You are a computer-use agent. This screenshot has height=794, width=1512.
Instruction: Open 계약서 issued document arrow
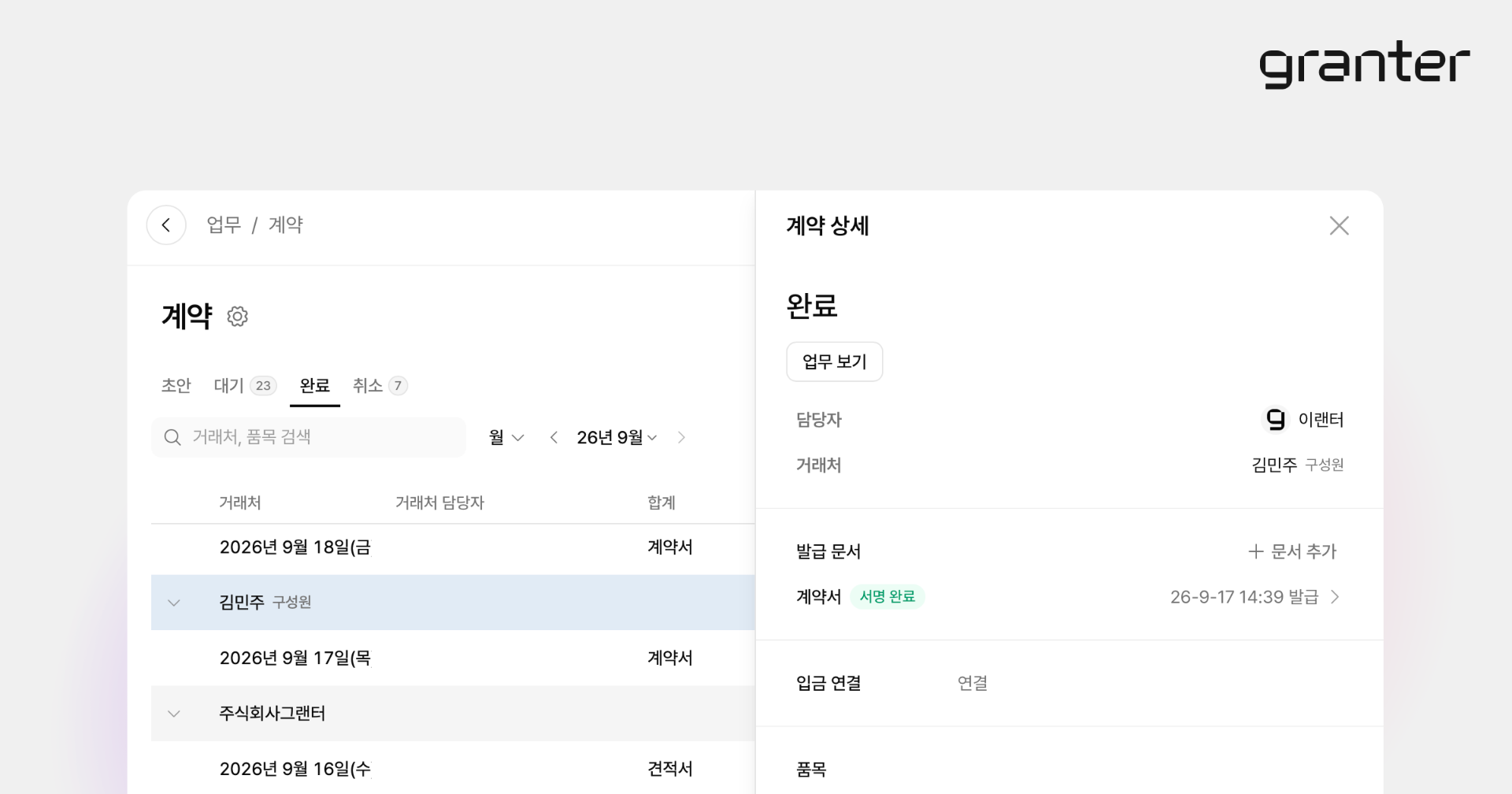(x=1335, y=597)
